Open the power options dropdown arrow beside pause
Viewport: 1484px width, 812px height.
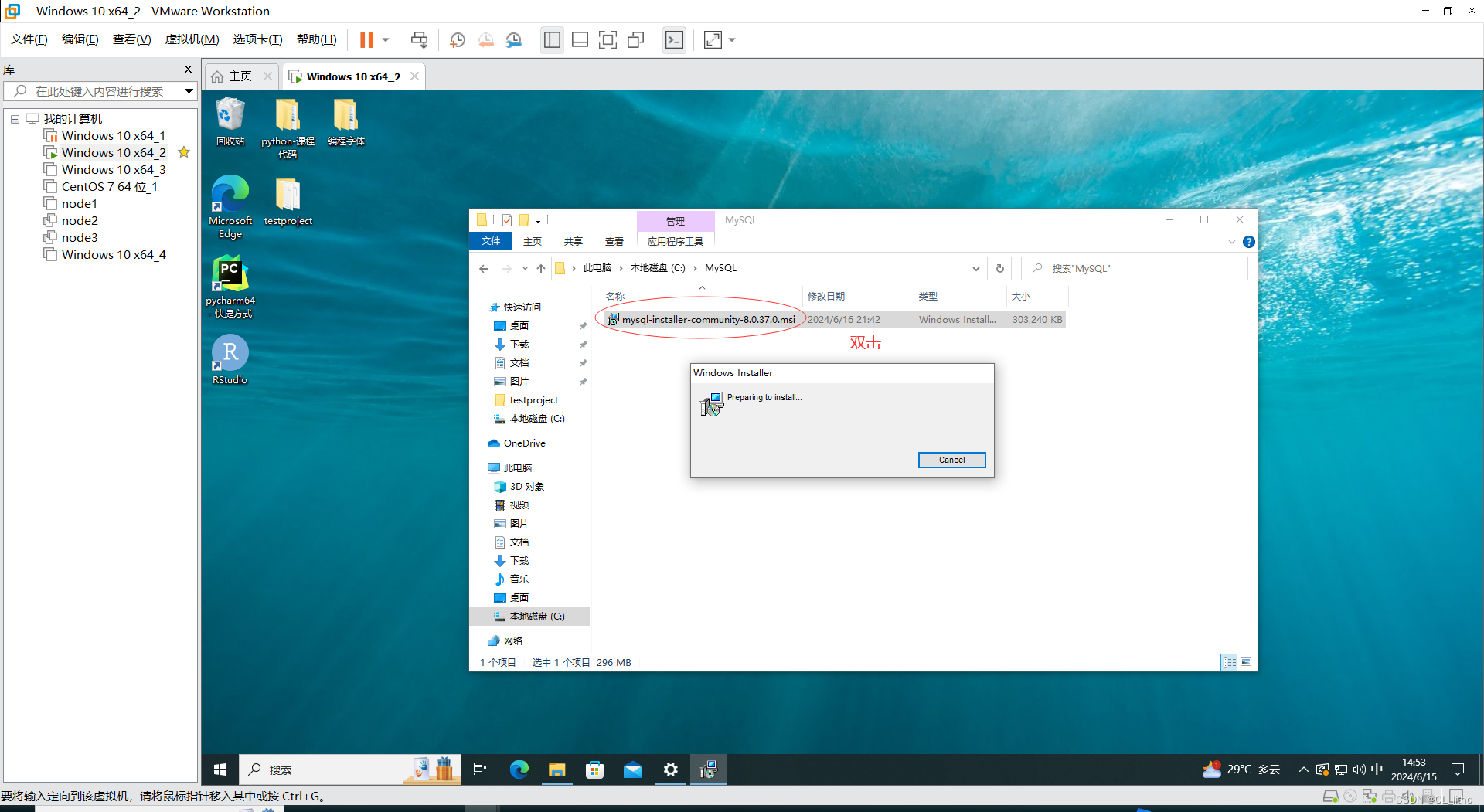(x=386, y=39)
